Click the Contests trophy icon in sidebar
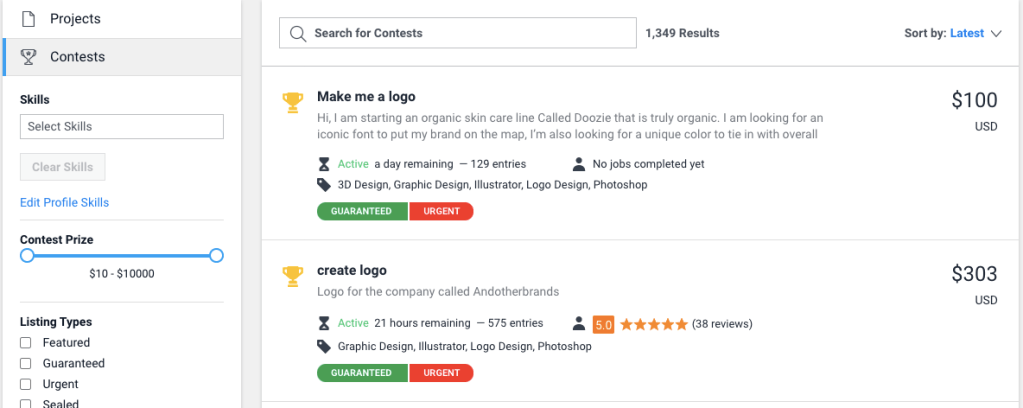 click(x=29, y=57)
